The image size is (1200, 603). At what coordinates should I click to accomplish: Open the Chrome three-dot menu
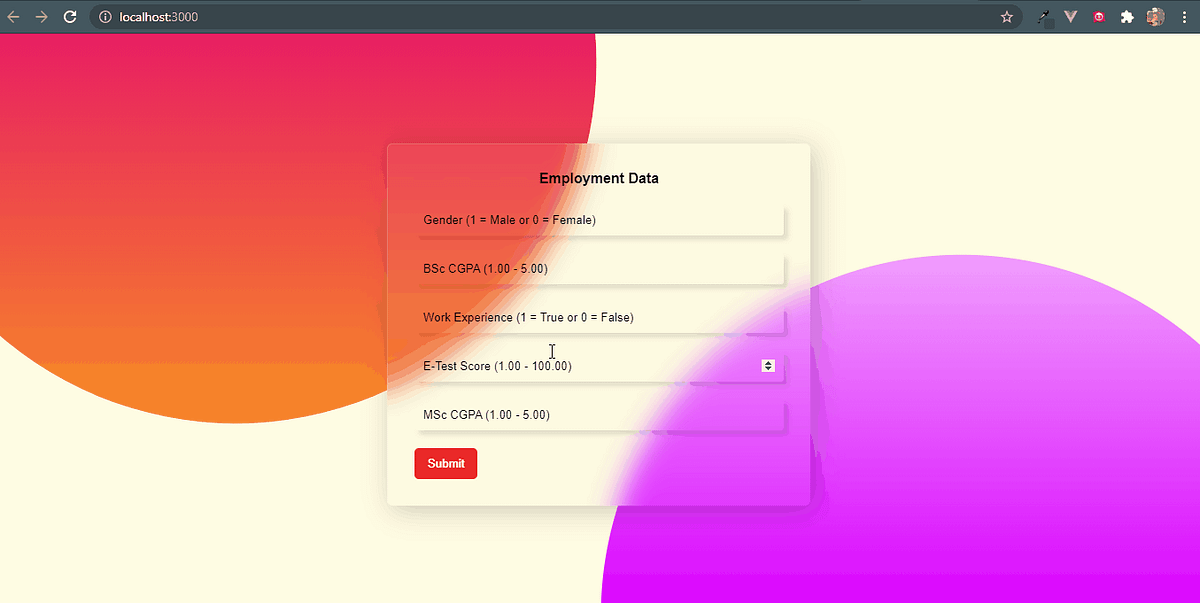point(1184,16)
